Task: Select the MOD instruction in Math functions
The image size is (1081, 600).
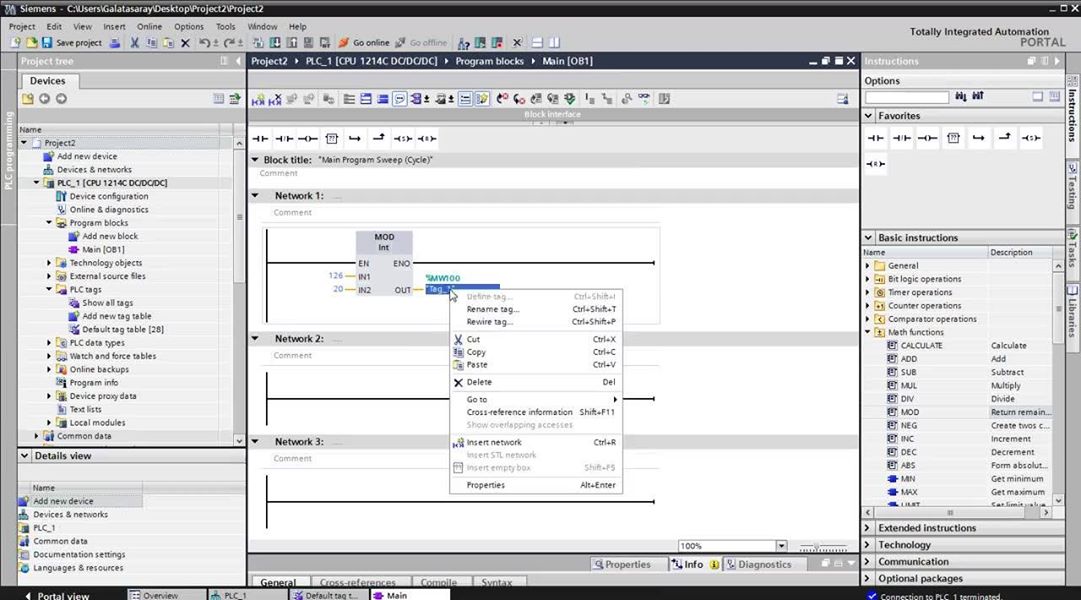Action: pos(909,412)
